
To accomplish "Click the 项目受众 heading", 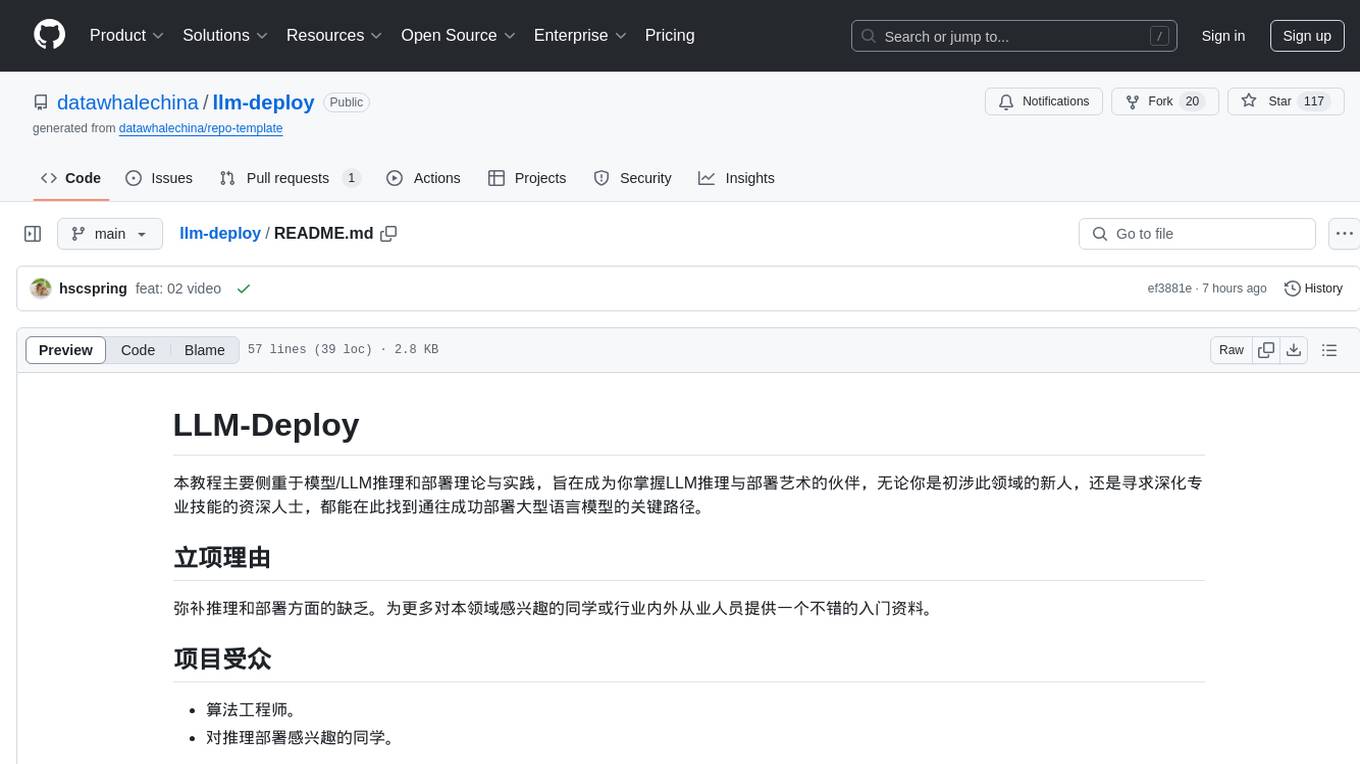I will tap(222, 659).
